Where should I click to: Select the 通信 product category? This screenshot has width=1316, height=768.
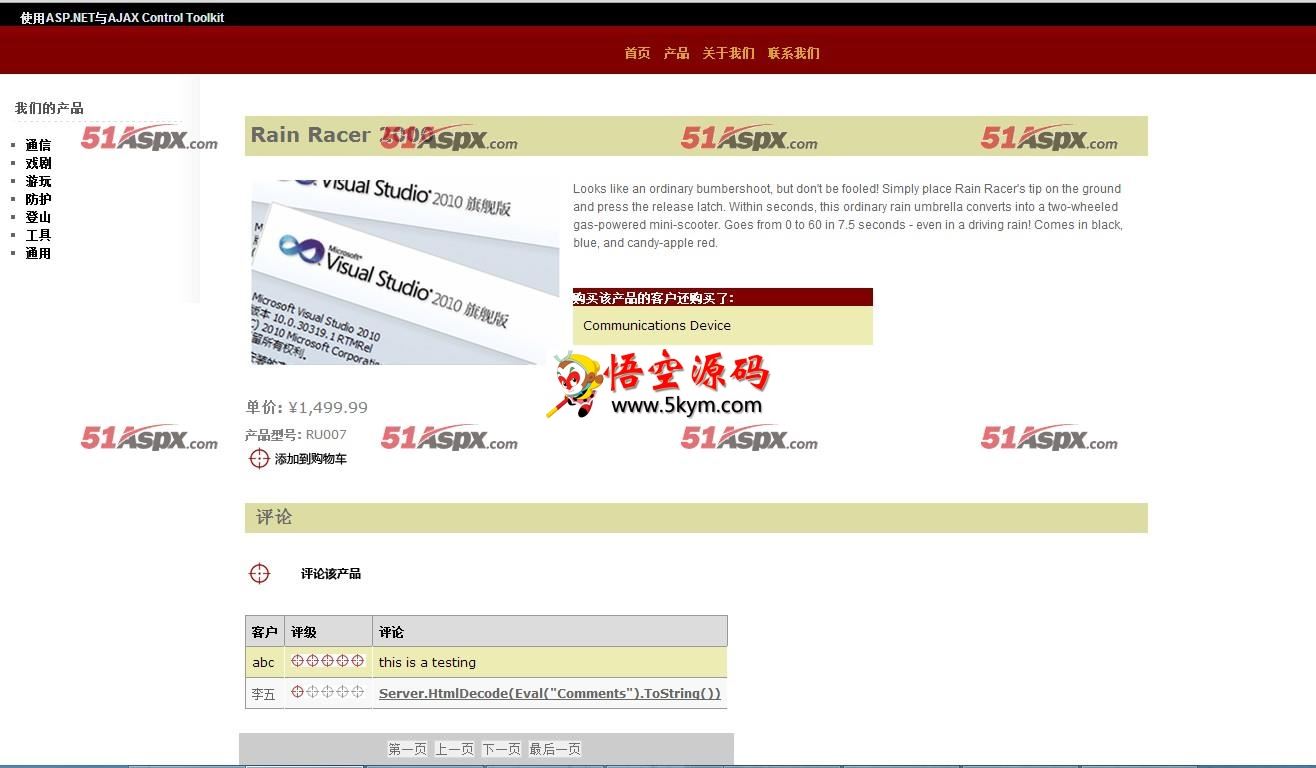(x=38, y=145)
